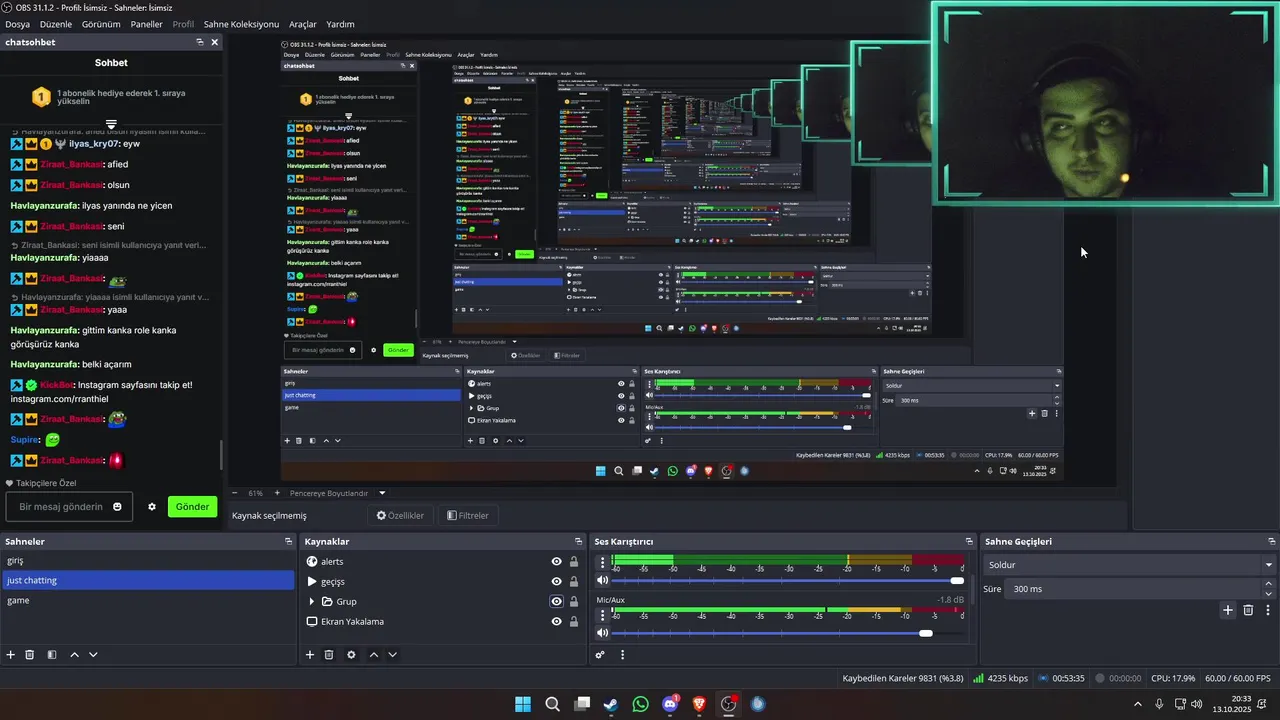Toggle lock on geçişs source
Viewport: 1280px width, 720px height.
pyautogui.click(x=574, y=582)
